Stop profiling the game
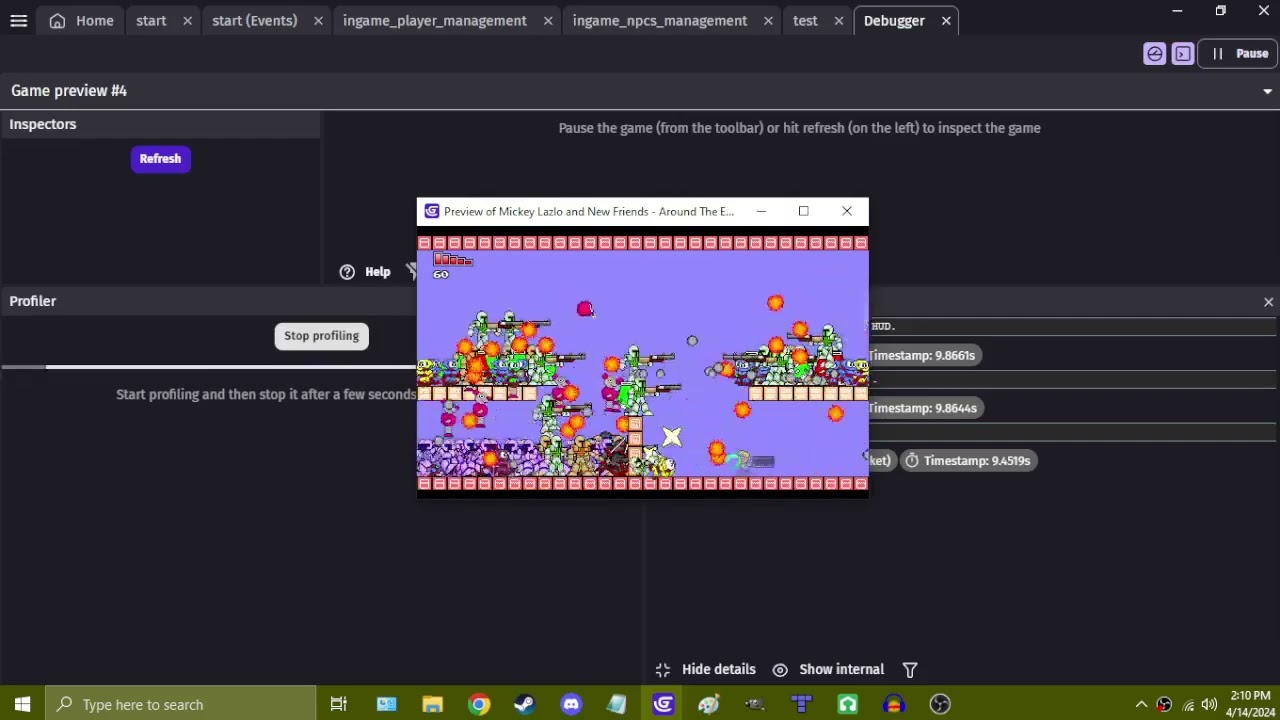1280x720 pixels. 321,336
